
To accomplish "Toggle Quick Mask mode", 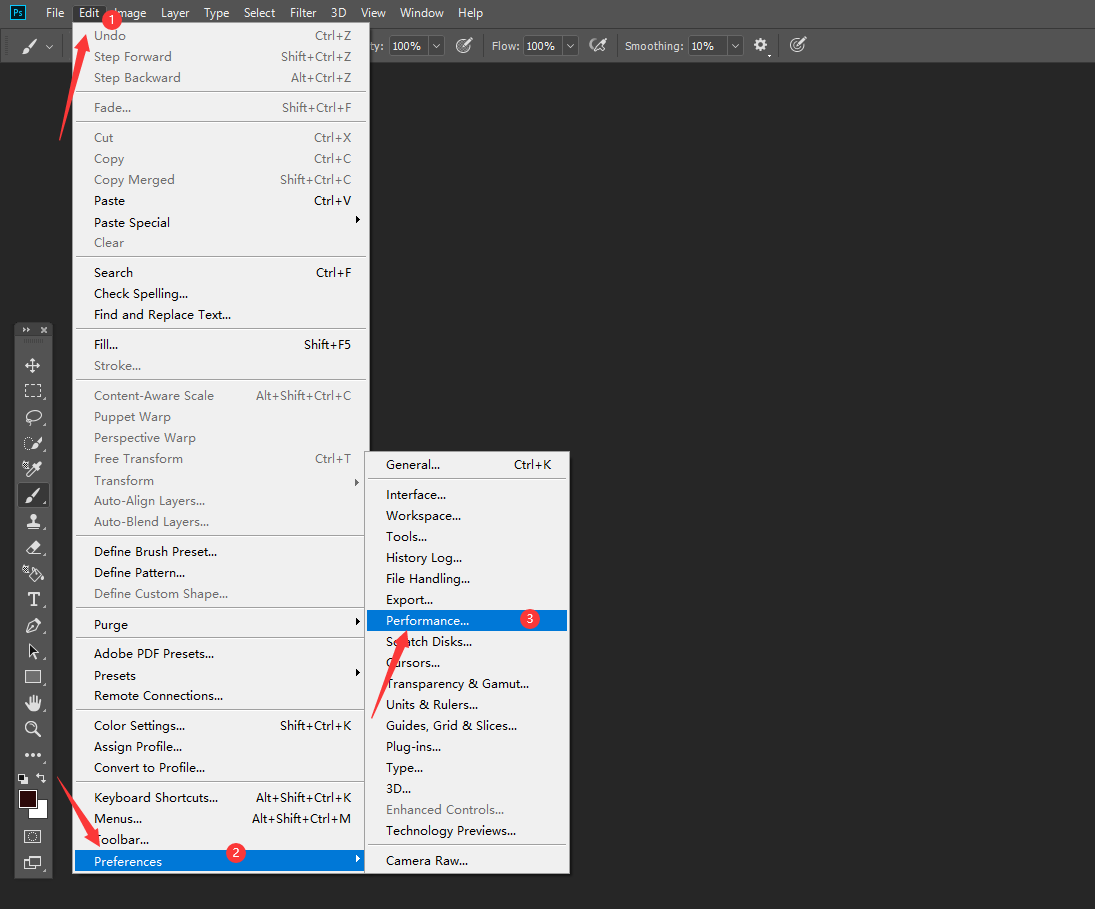I will pos(33,836).
